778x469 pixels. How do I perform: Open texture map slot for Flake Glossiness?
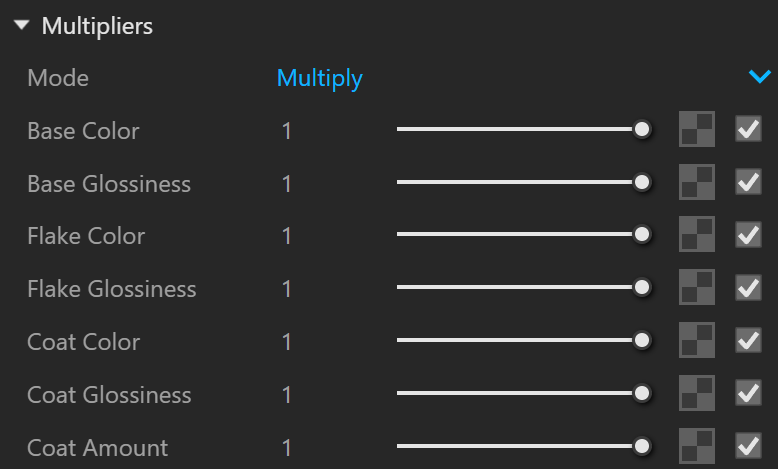[697, 287]
